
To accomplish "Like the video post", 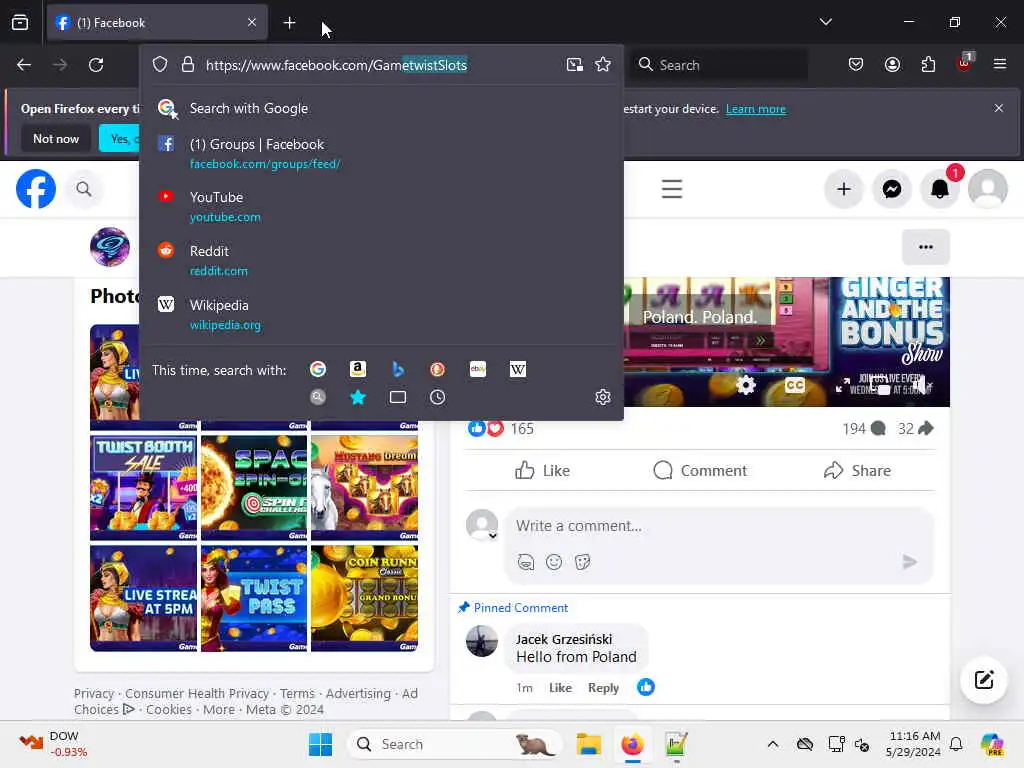I will coord(542,470).
